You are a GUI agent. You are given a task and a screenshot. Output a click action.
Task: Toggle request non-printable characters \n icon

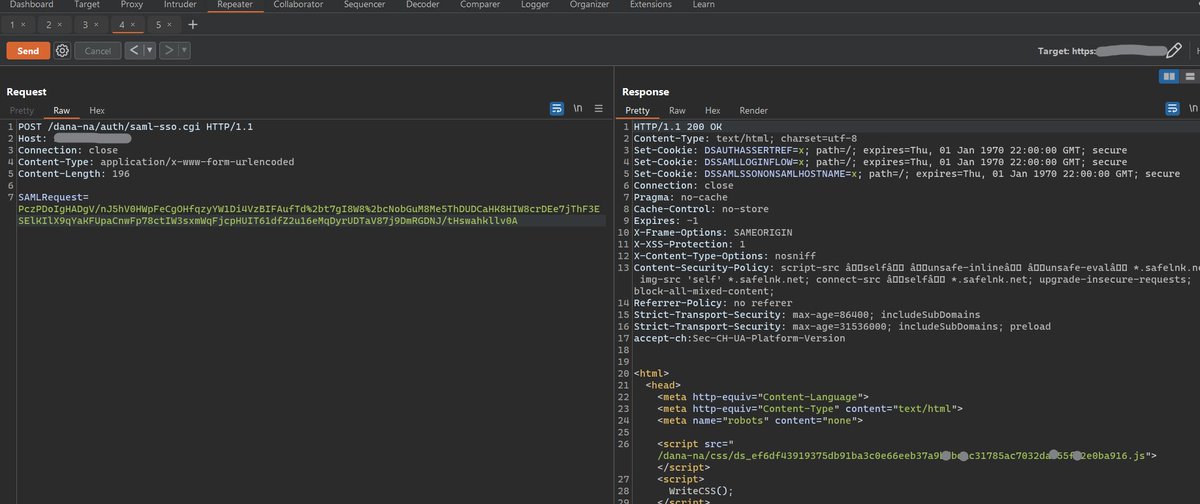coord(578,109)
